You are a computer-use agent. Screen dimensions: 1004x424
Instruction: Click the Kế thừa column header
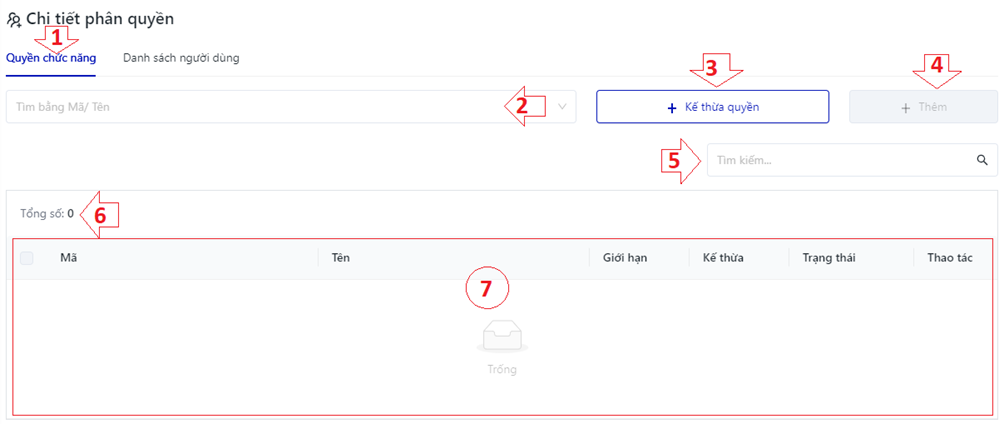click(723, 258)
